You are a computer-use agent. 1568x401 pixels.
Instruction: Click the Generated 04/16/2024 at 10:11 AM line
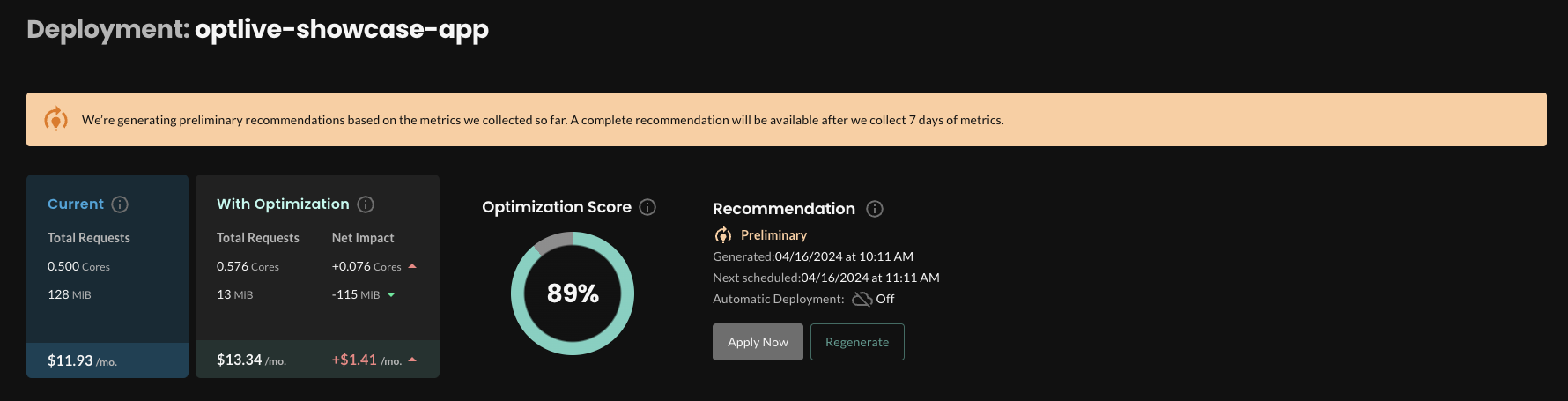tap(813, 256)
